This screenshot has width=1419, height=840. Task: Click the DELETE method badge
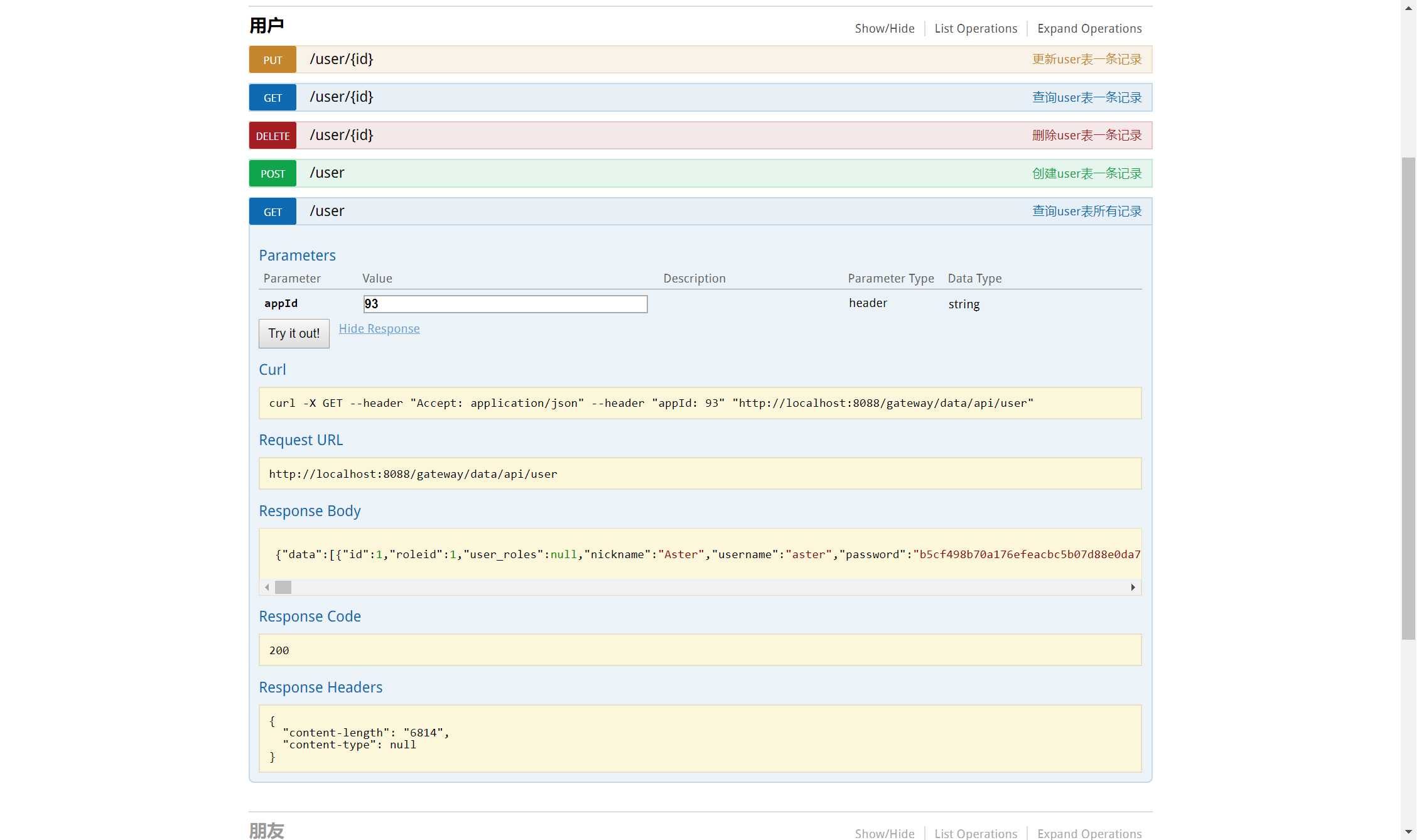point(272,136)
